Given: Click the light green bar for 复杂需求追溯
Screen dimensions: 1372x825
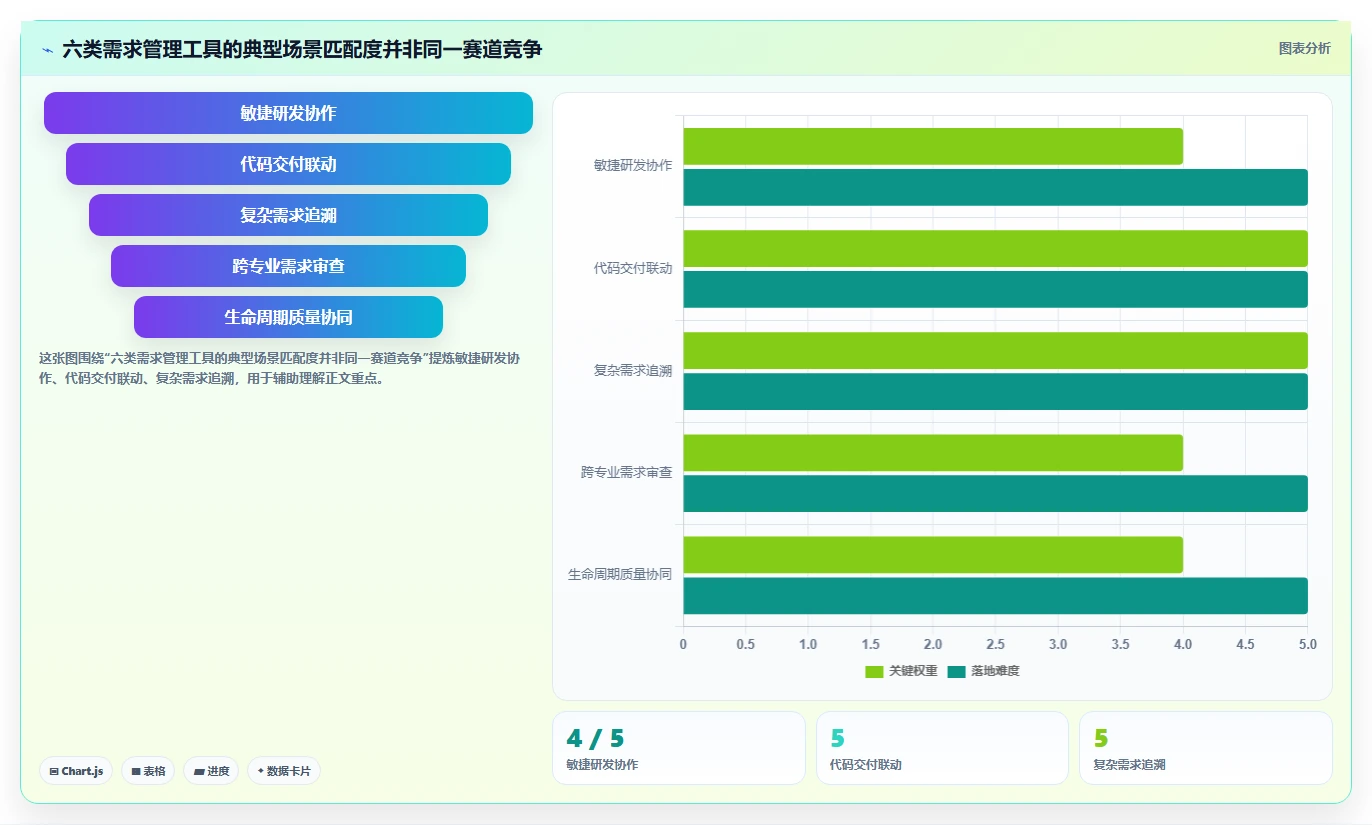Looking at the screenshot, I should (995, 350).
